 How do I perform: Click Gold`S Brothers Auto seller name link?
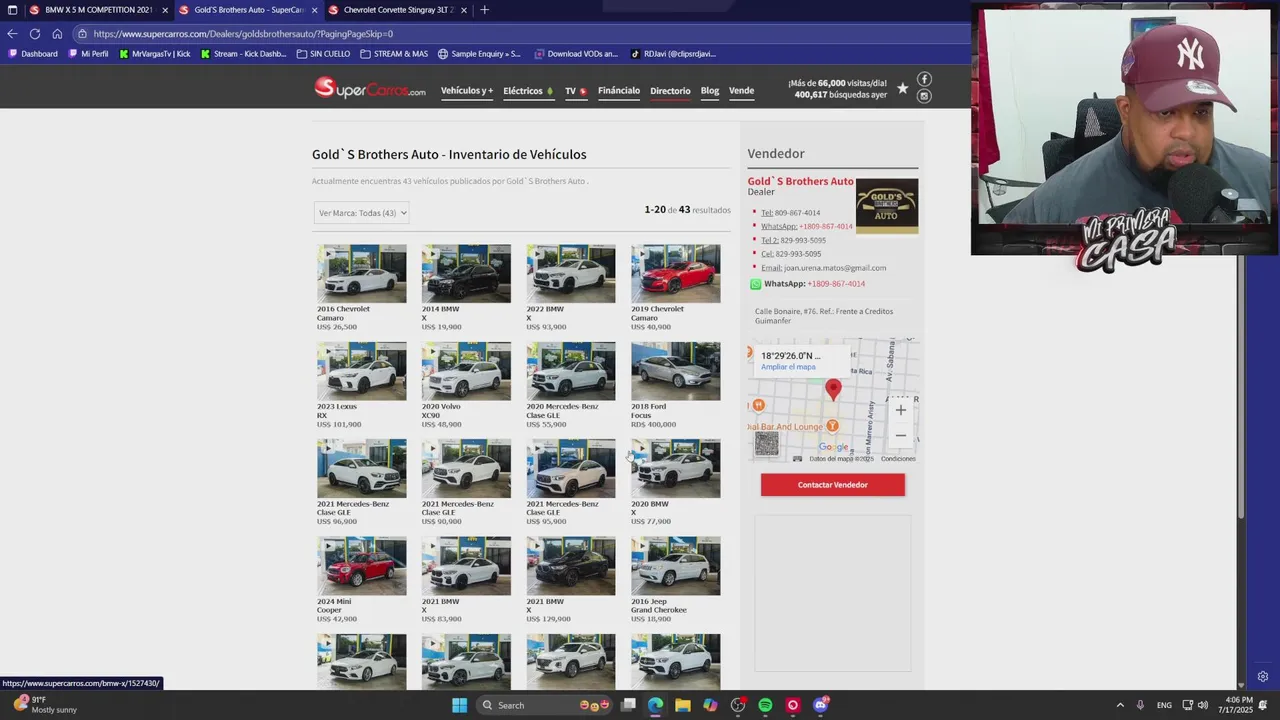(800, 181)
